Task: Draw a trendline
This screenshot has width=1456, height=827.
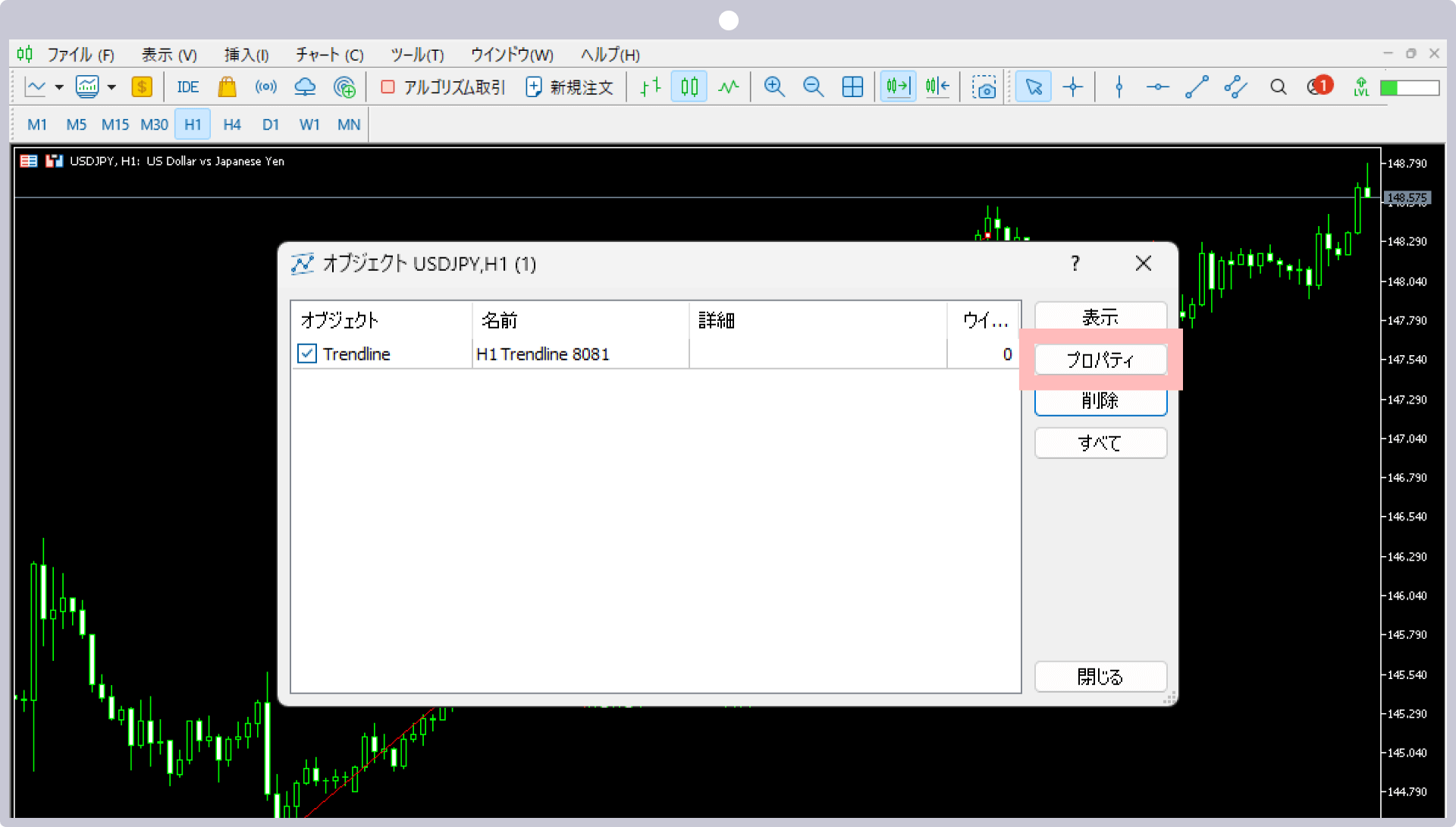Action: [1197, 87]
